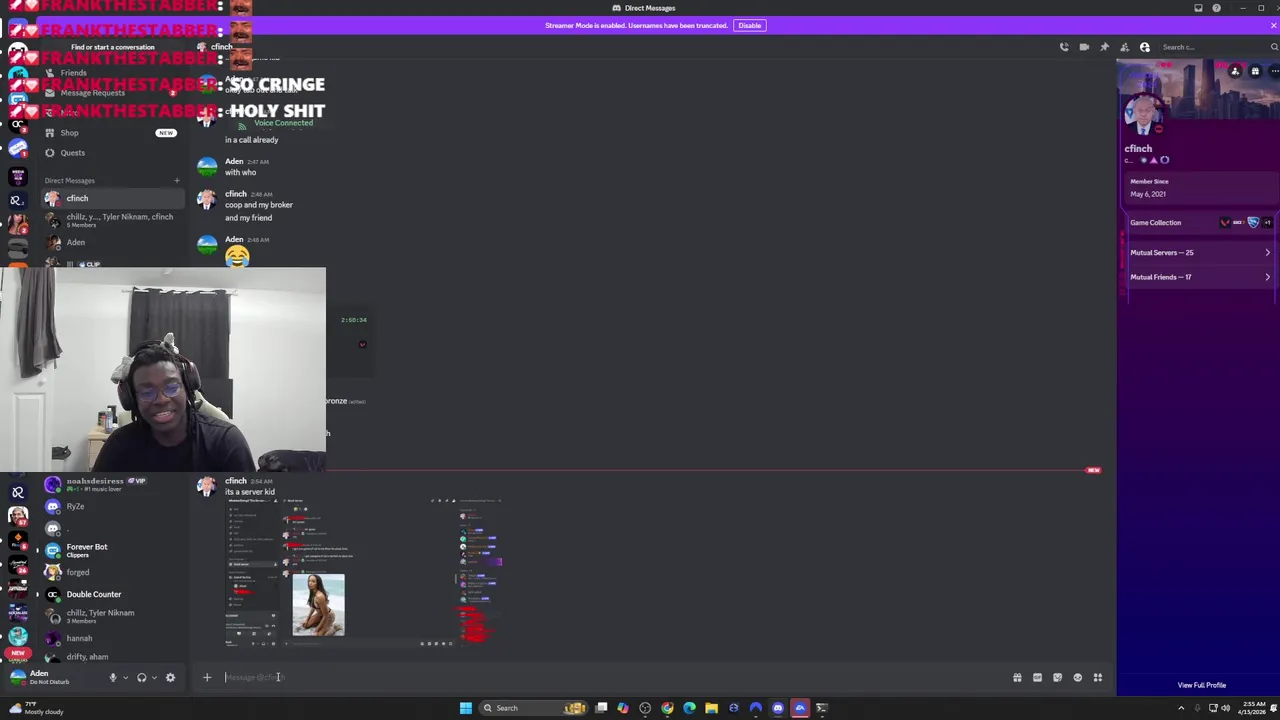Screen dimensions: 1280x720
Task: Open chillz, Tyler Niknam group chat
Action: pyautogui.click(x=112, y=616)
